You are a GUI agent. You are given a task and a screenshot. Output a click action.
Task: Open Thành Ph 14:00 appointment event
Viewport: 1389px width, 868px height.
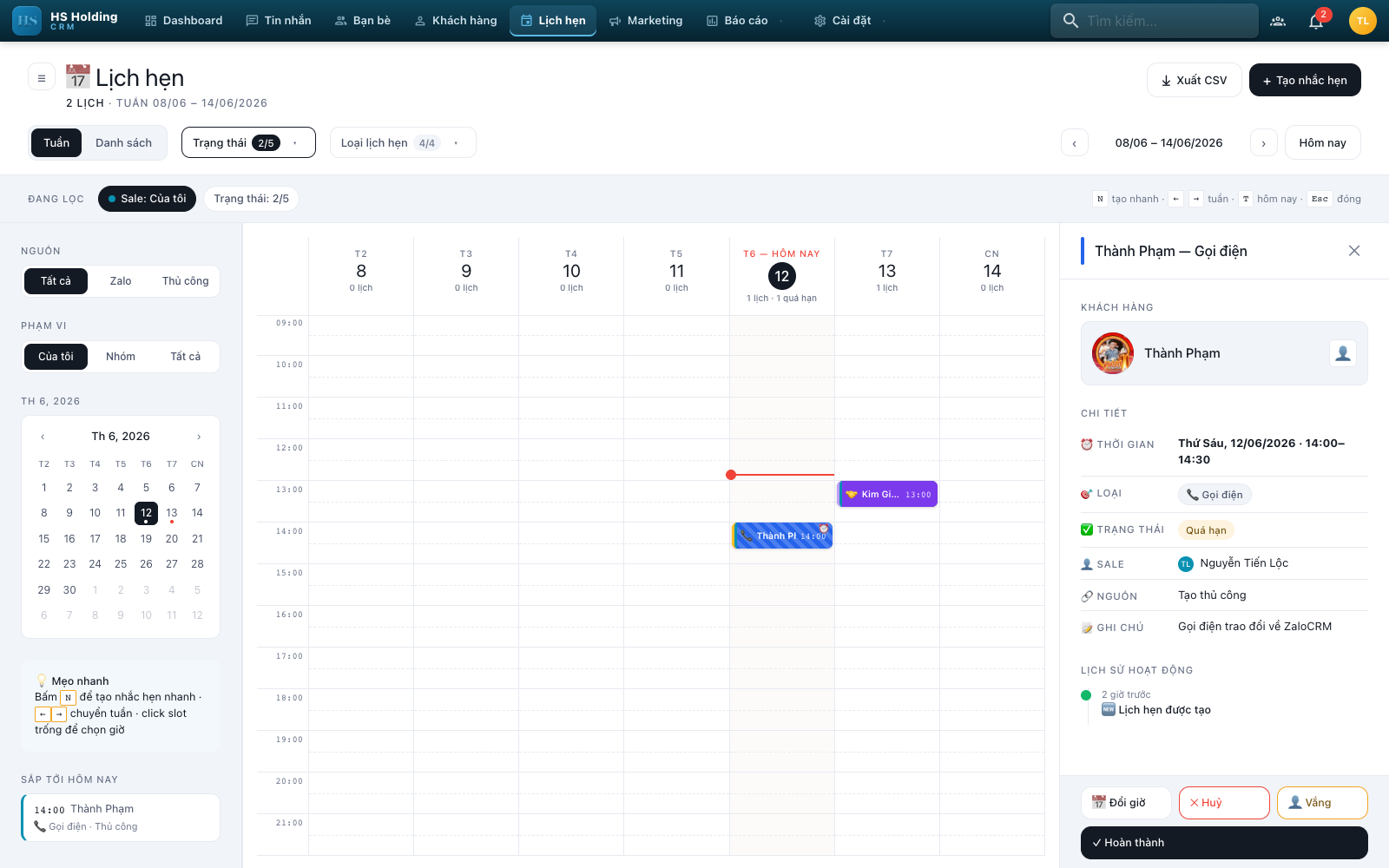pyautogui.click(x=782, y=536)
